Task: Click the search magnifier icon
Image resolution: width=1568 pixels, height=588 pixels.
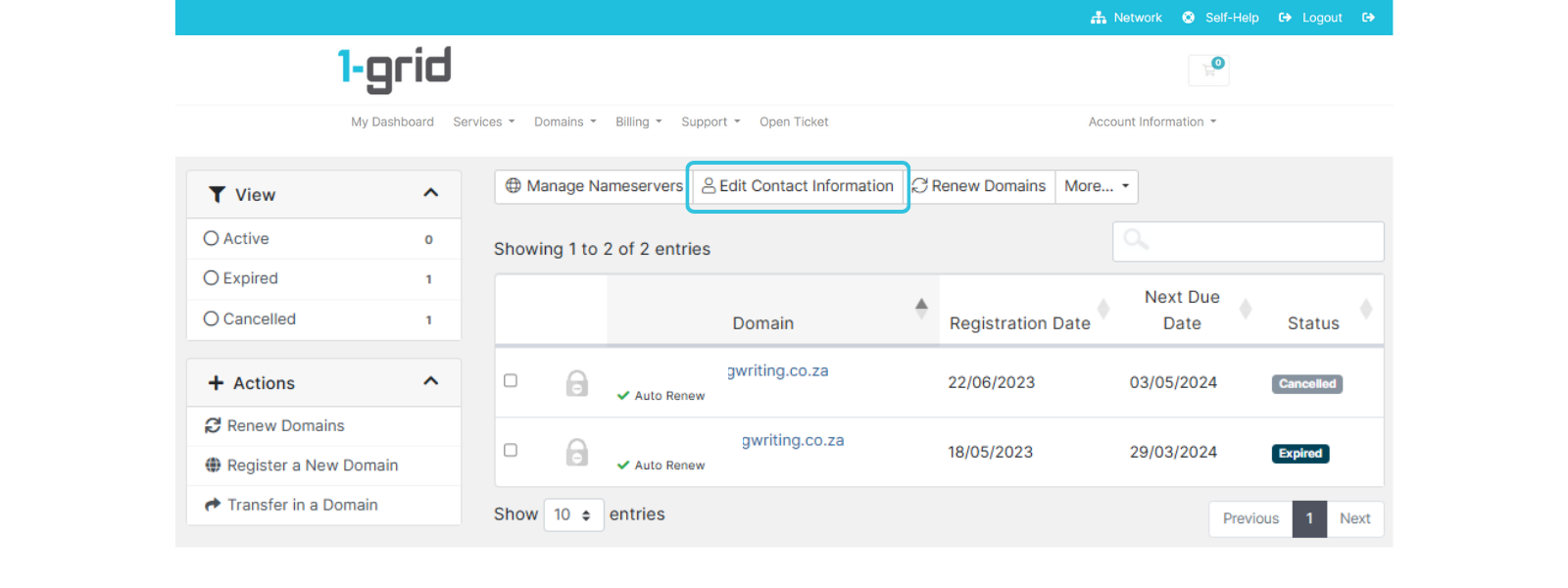Action: [x=1136, y=240]
